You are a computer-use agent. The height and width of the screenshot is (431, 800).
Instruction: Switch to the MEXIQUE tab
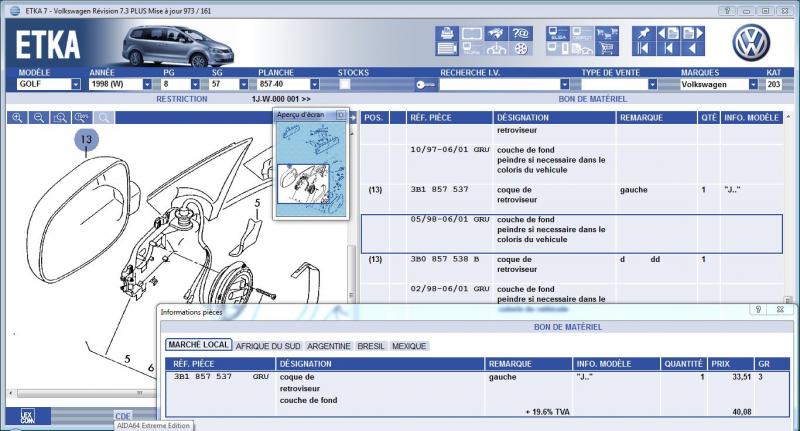click(409, 346)
